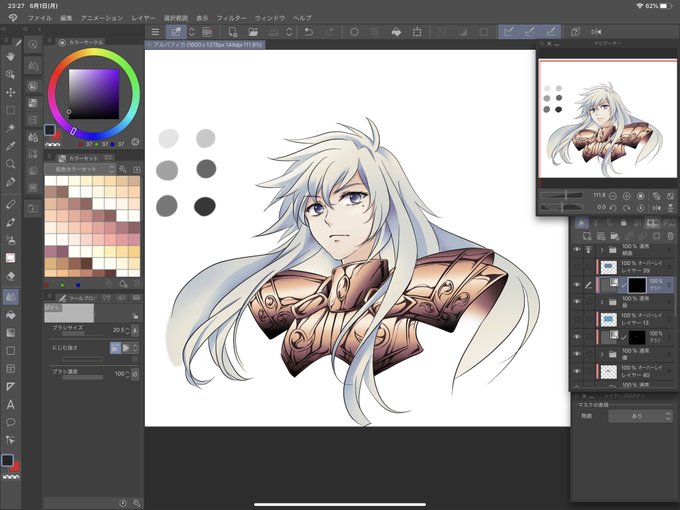Toggle lock layer icon in Layer panel

(x=624, y=223)
